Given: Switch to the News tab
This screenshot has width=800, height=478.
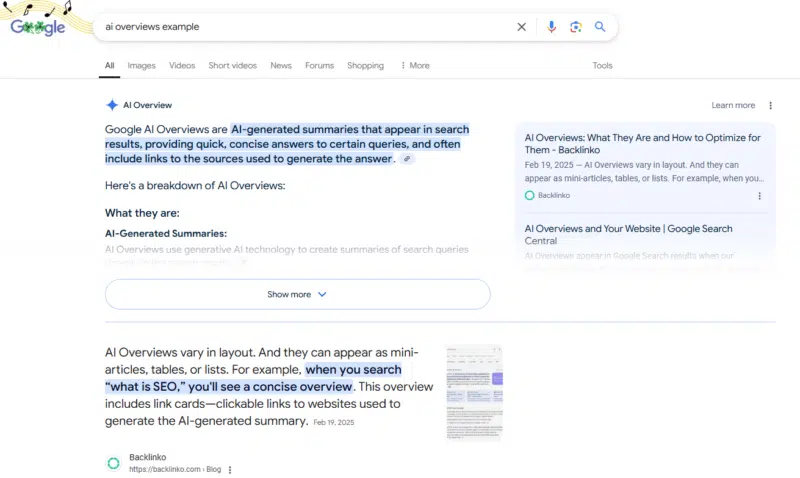Looking at the screenshot, I should click(281, 65).
